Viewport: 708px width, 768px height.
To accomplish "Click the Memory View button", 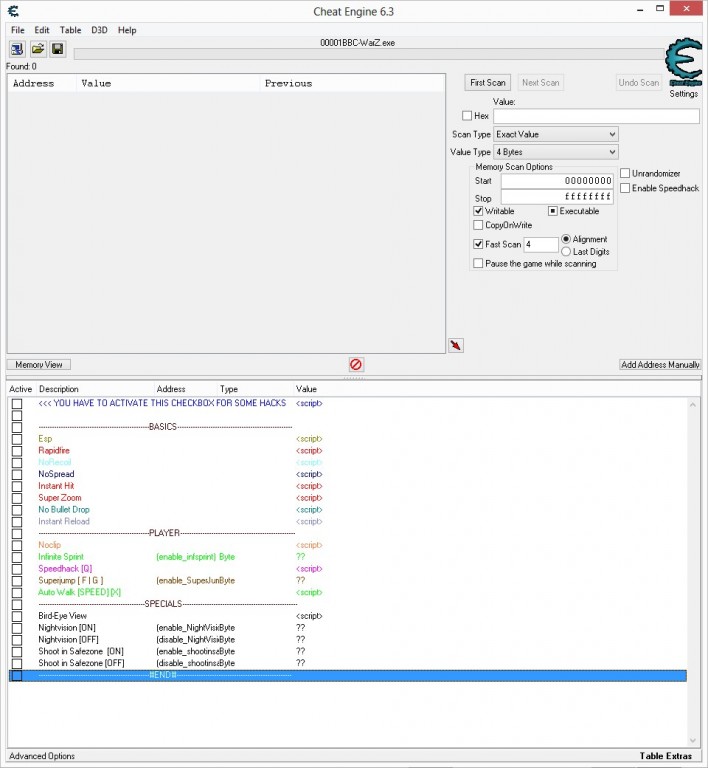I will 40,365.
